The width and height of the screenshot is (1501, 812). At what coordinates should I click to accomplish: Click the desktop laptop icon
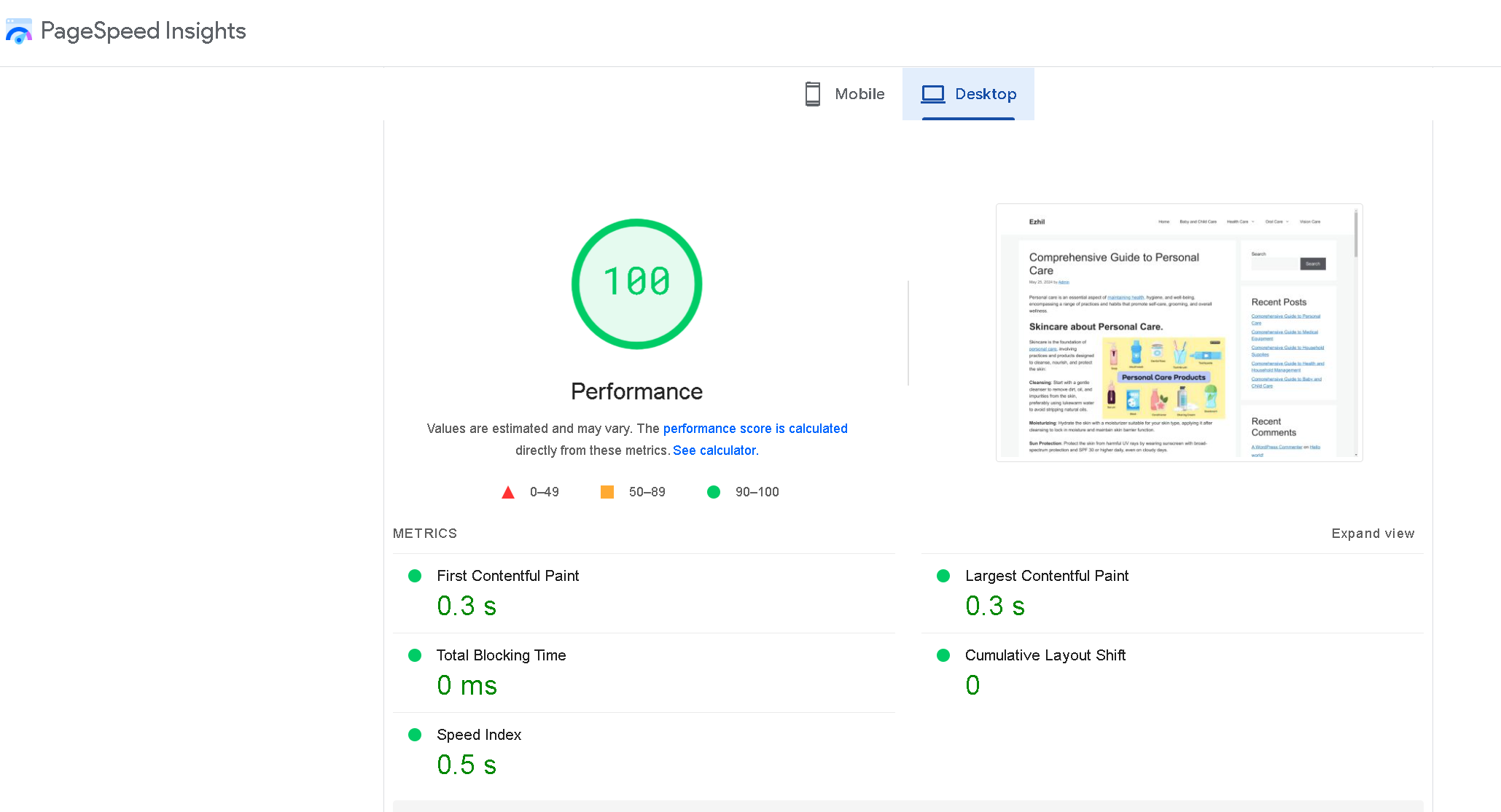(932, 94)
